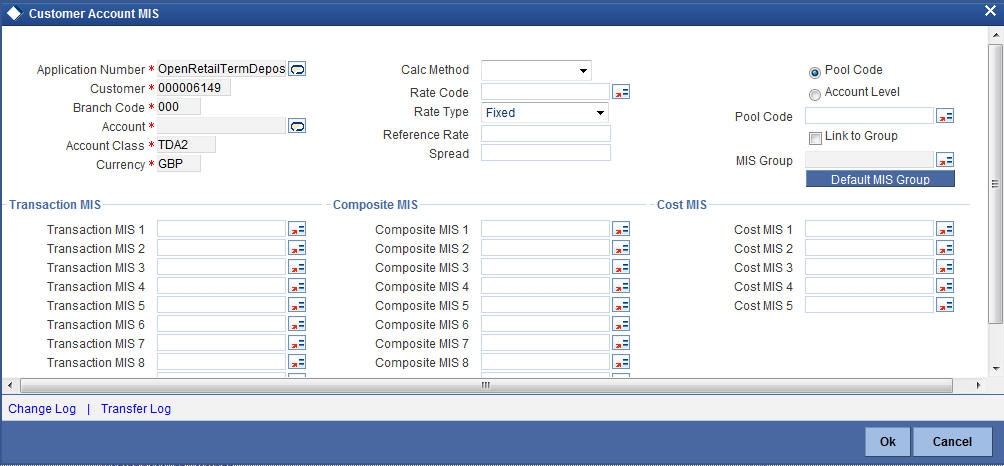Click the Application Number field OpenRetailTermDepos
Image resolution: width=1004 pixels, height=466 pixels.
[x=222, y=69]
